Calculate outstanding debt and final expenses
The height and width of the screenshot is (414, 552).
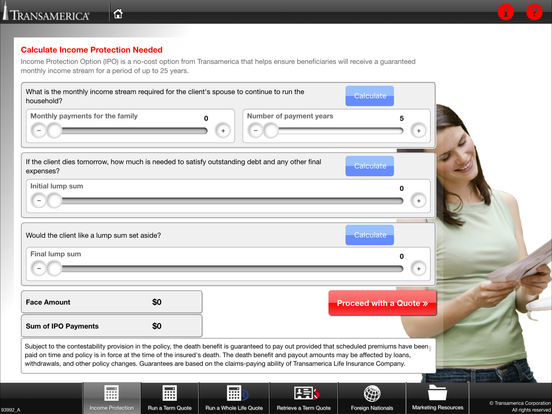pos(370,166)
